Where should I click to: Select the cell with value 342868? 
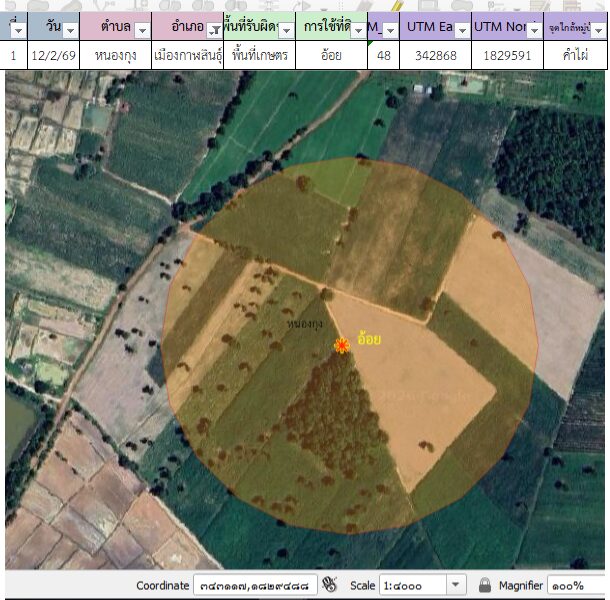click(435, 56)
